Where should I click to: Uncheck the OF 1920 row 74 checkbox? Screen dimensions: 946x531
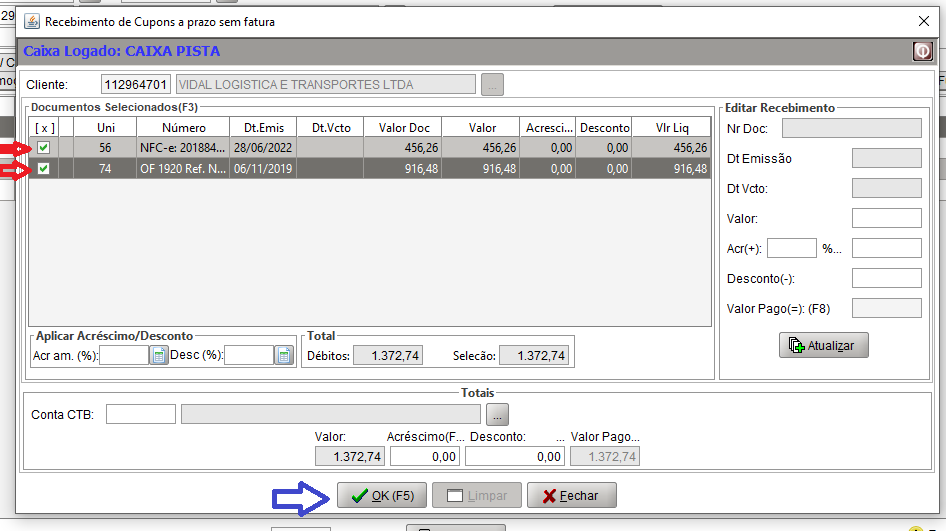(43, 169)
